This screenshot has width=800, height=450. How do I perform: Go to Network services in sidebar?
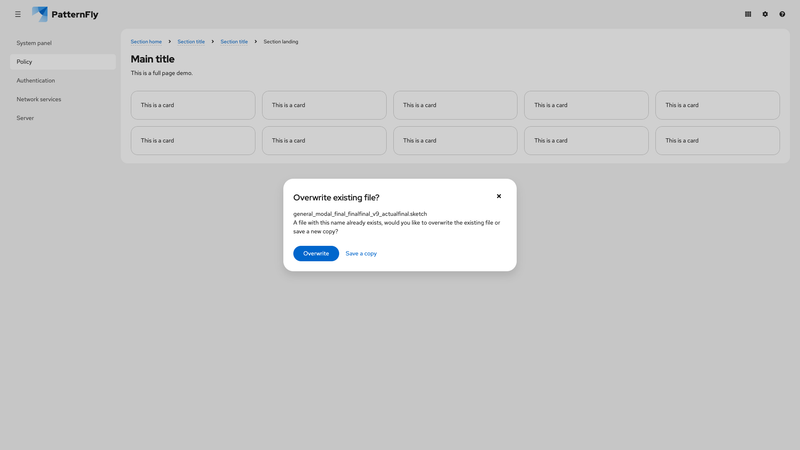(x=39, y=99)
